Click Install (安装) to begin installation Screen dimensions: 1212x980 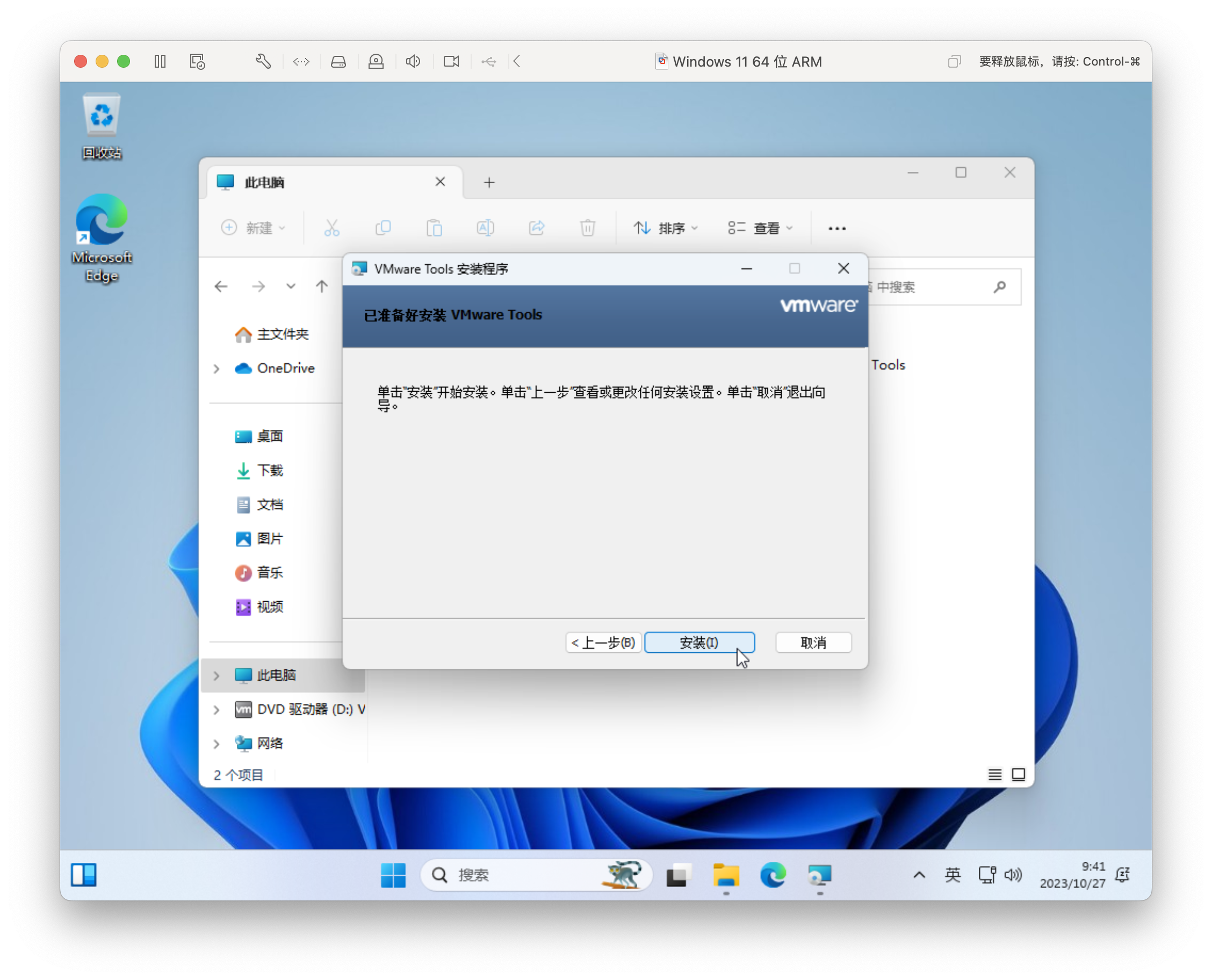[699, 643]
